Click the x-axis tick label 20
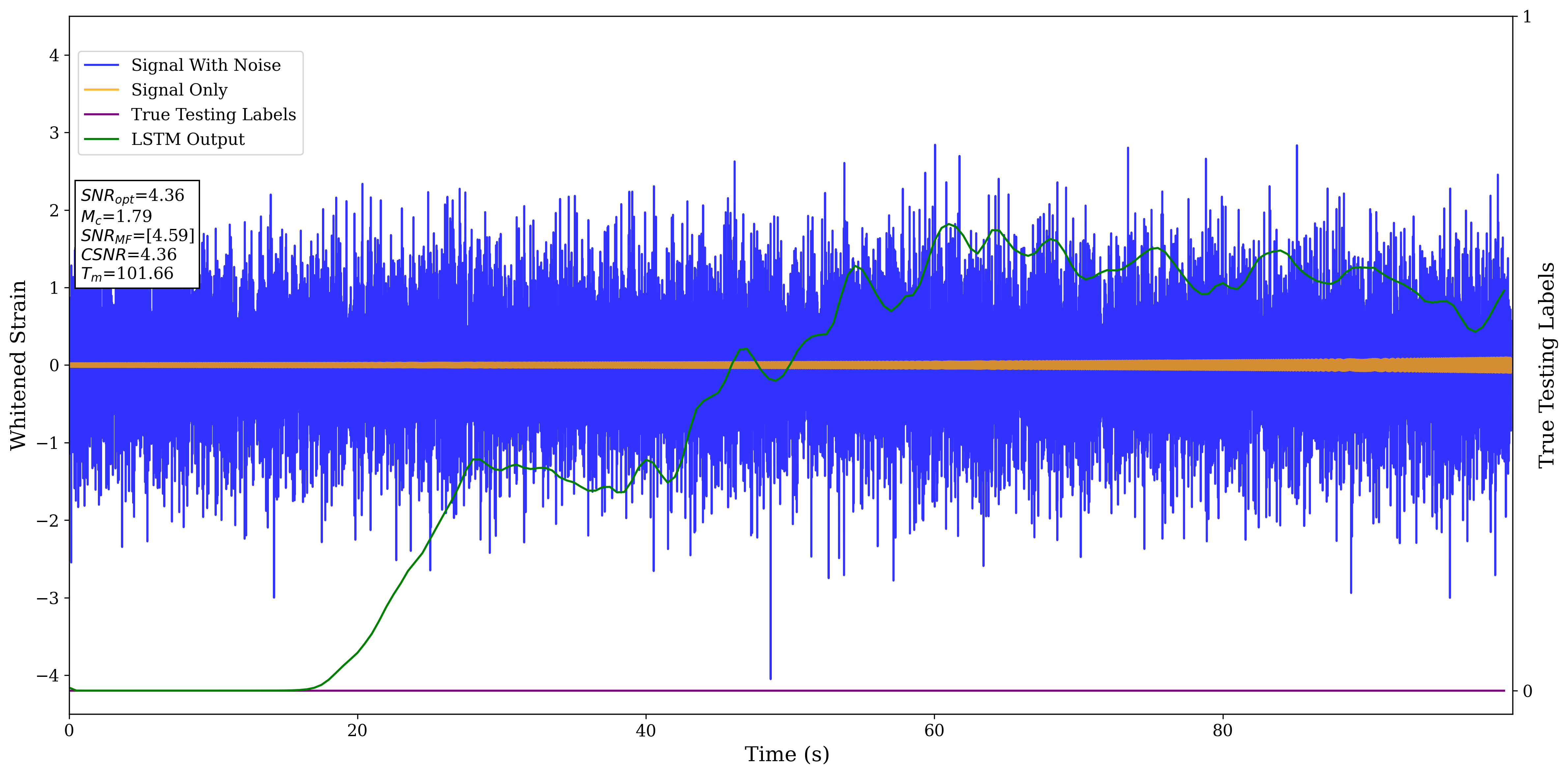Image resolution: width=1568 pixels, height=775 pixels. click(357, 731)
